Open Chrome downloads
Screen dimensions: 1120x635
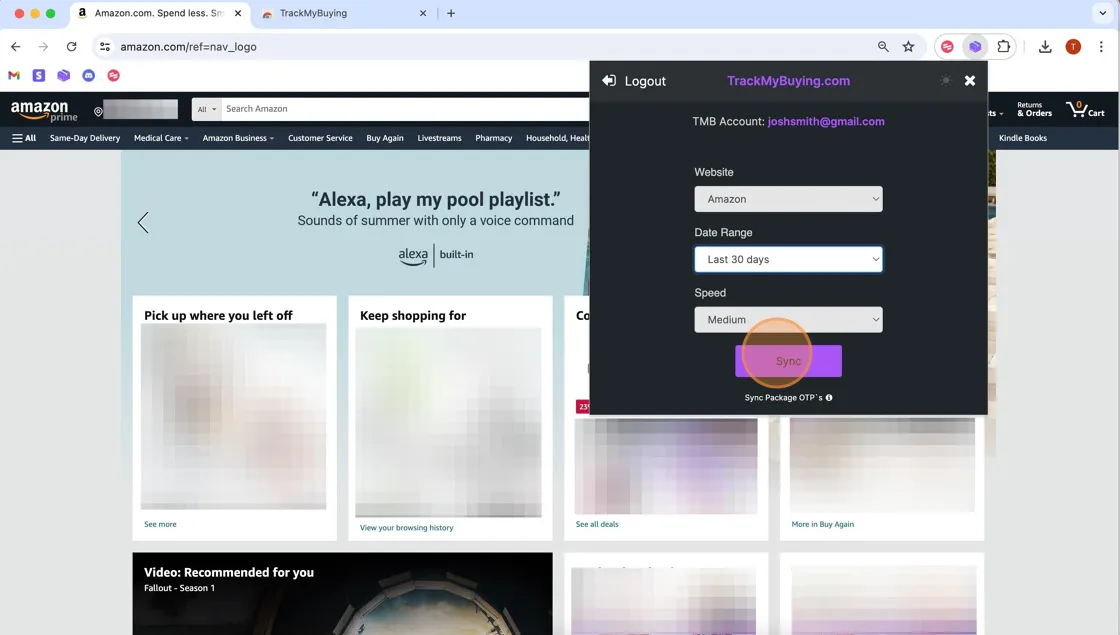pos(1045,46)
